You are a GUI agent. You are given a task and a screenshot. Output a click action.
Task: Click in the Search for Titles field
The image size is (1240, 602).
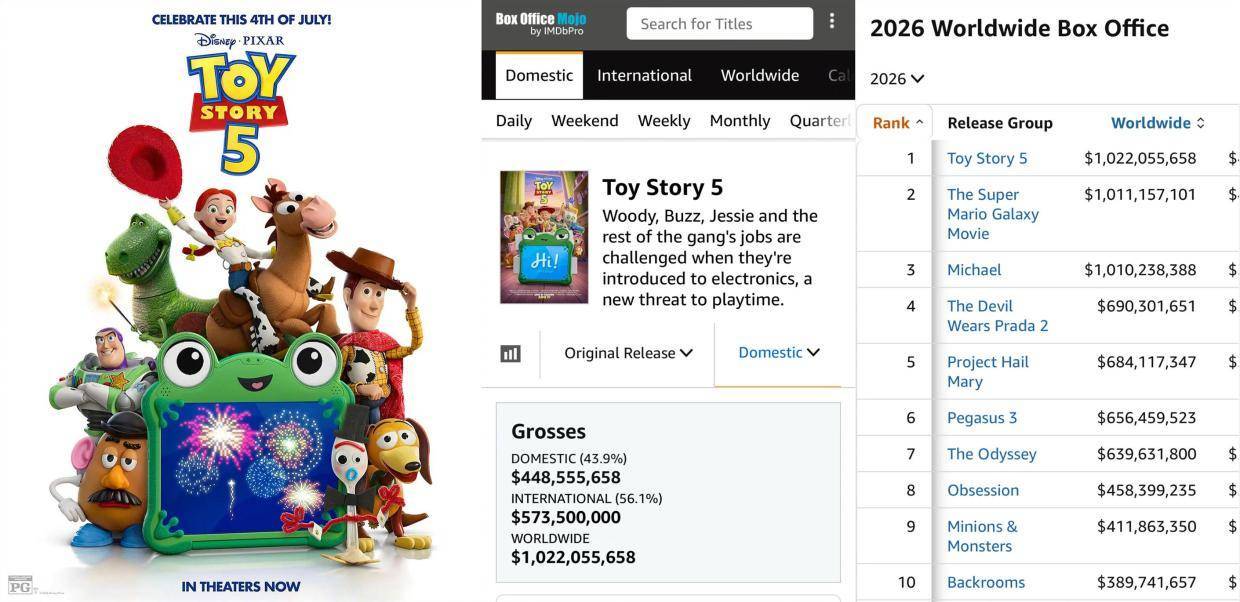[720, 24]
